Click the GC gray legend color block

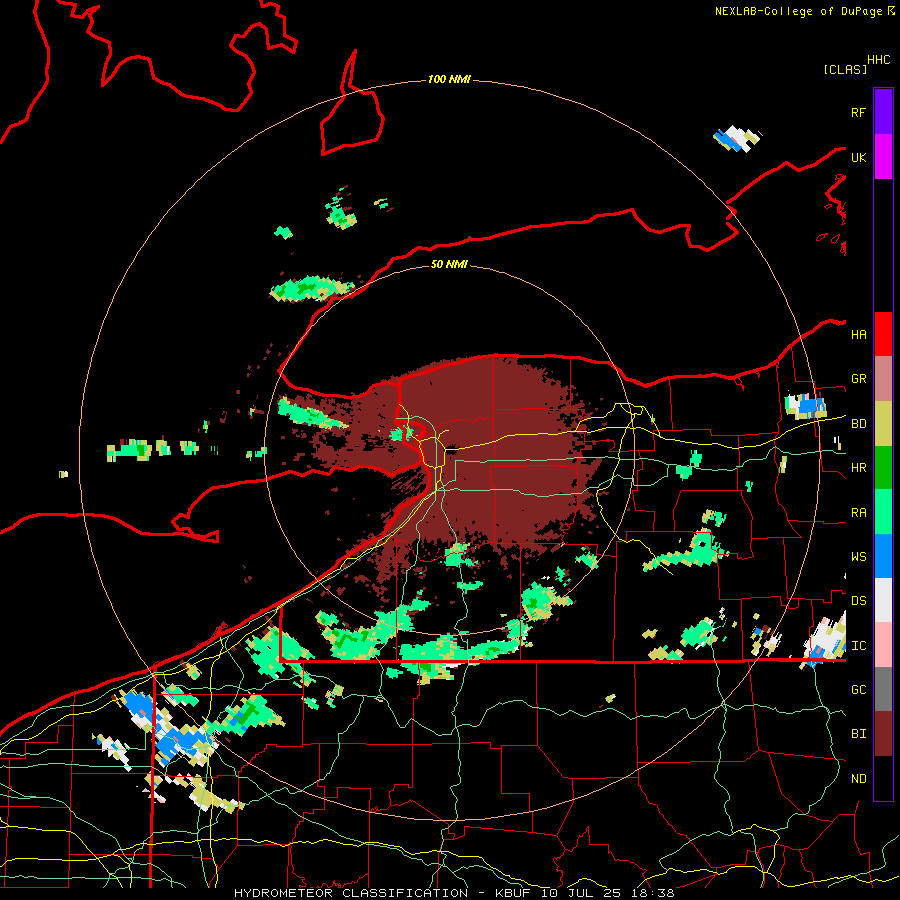click(x=883, y=689)
